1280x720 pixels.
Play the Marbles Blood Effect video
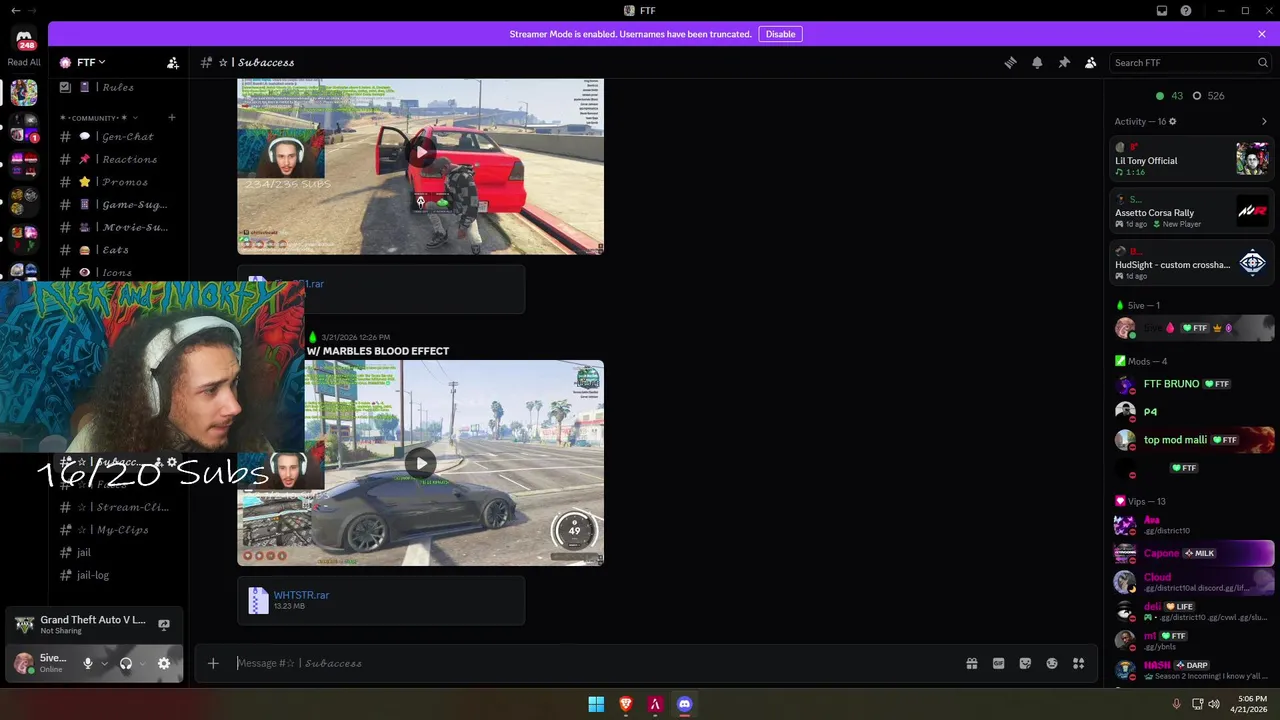coord(420,462)
